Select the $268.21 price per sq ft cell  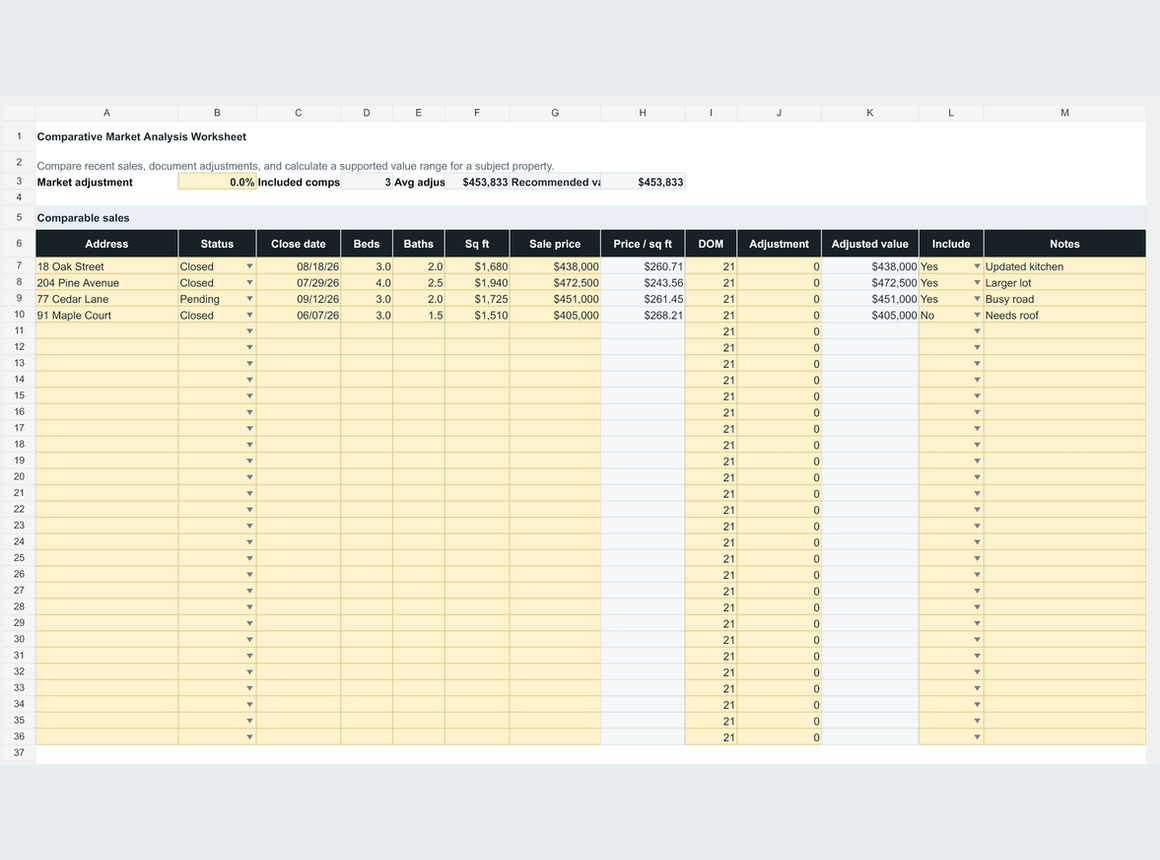click(x=643, y=315)
